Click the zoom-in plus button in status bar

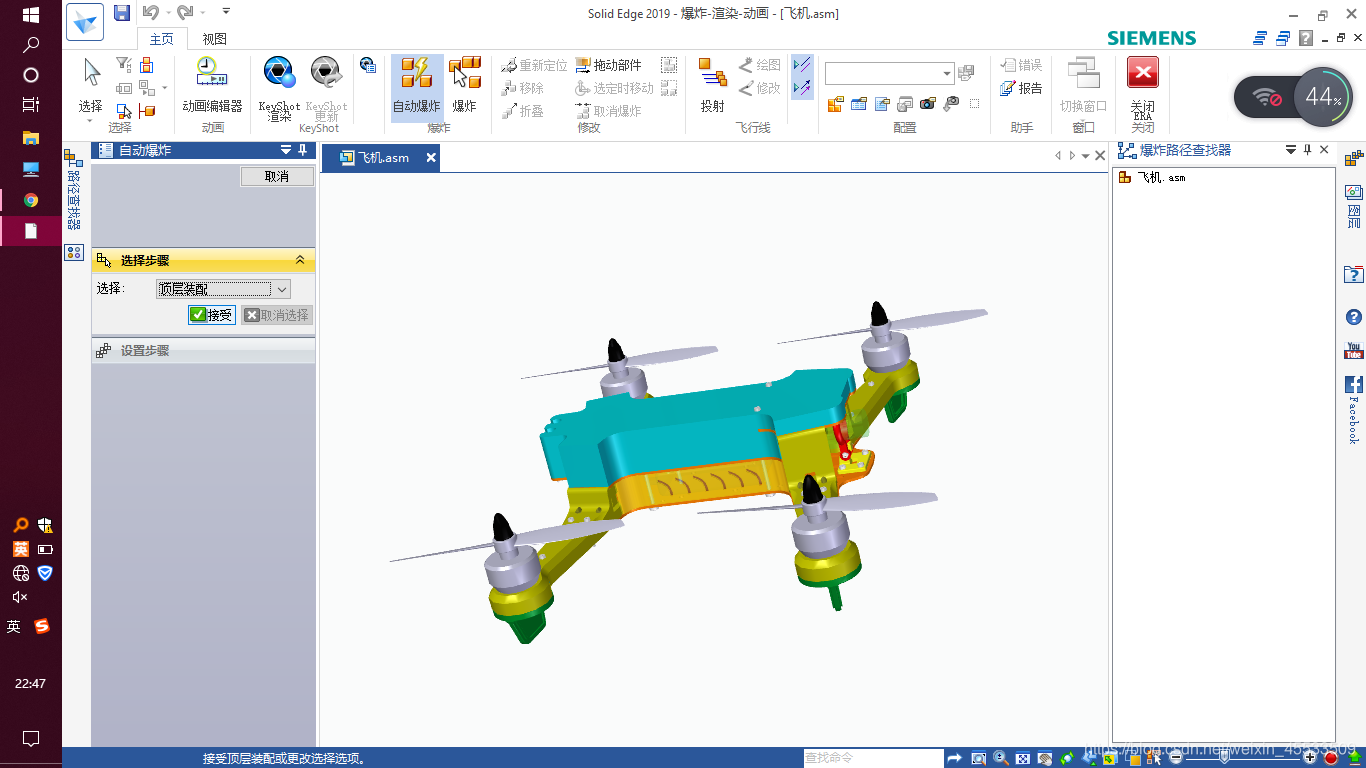click(1311, 758)
